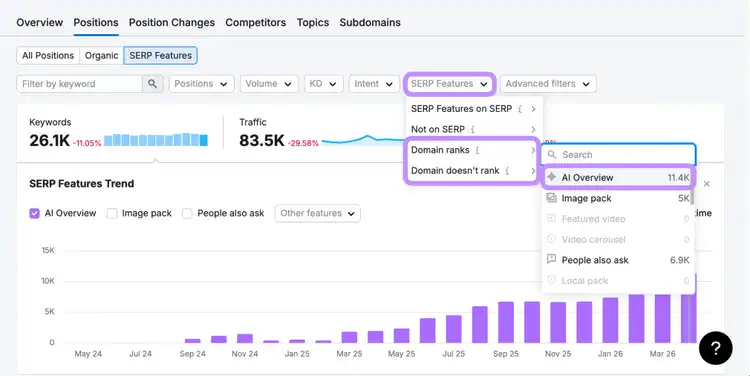750x376 pixels.
Task: Click the Keywords 26.1K value
Action: click(49, 141)
